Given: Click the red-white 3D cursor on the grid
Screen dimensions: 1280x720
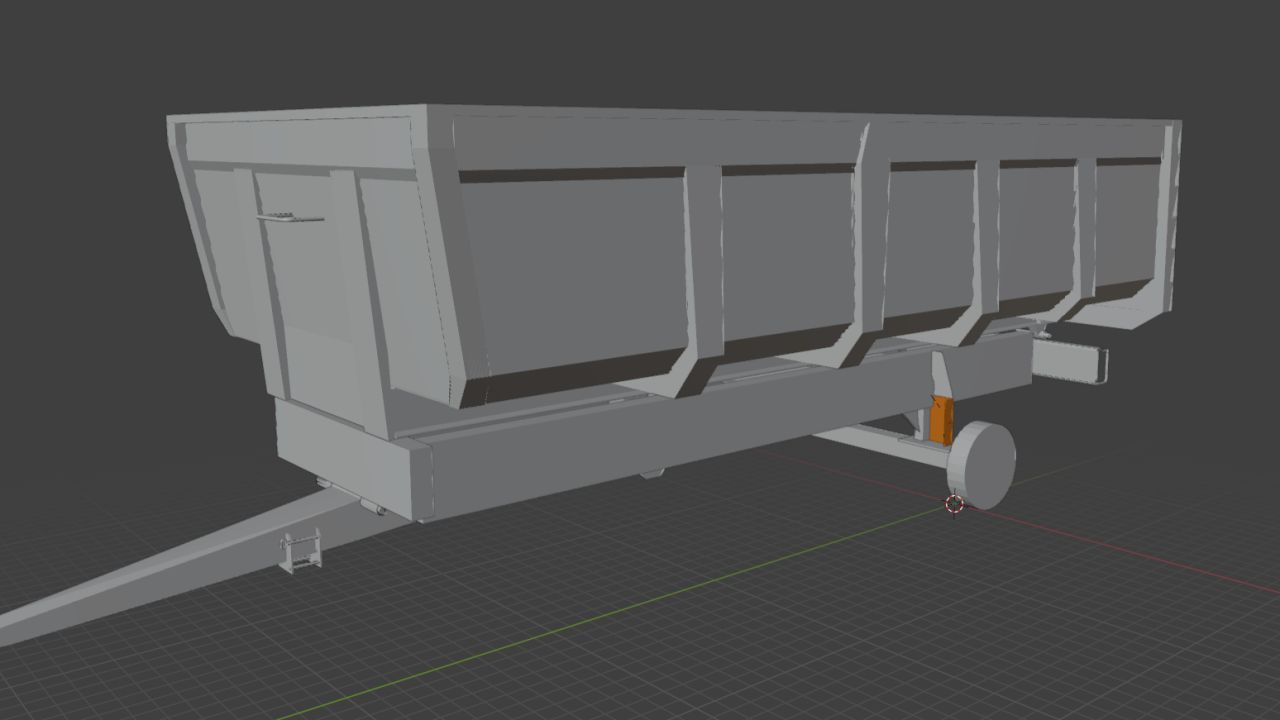Looking at the screenshot, I should click(x=955, y=504).
